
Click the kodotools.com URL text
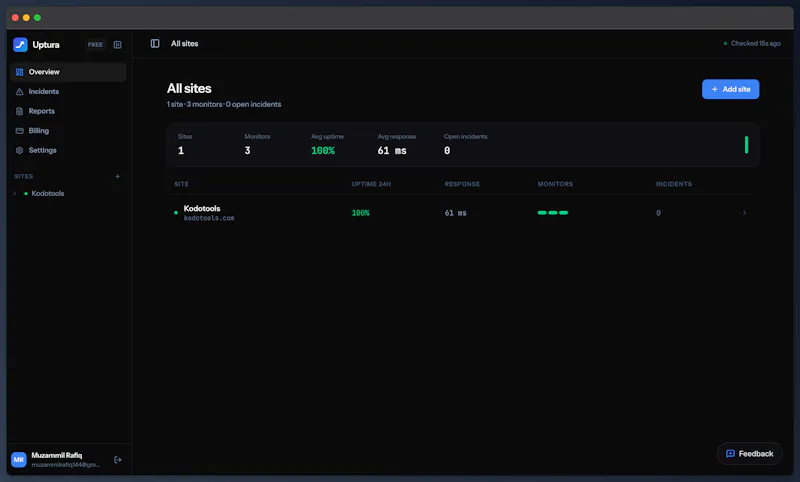click(x=209, y=218)
